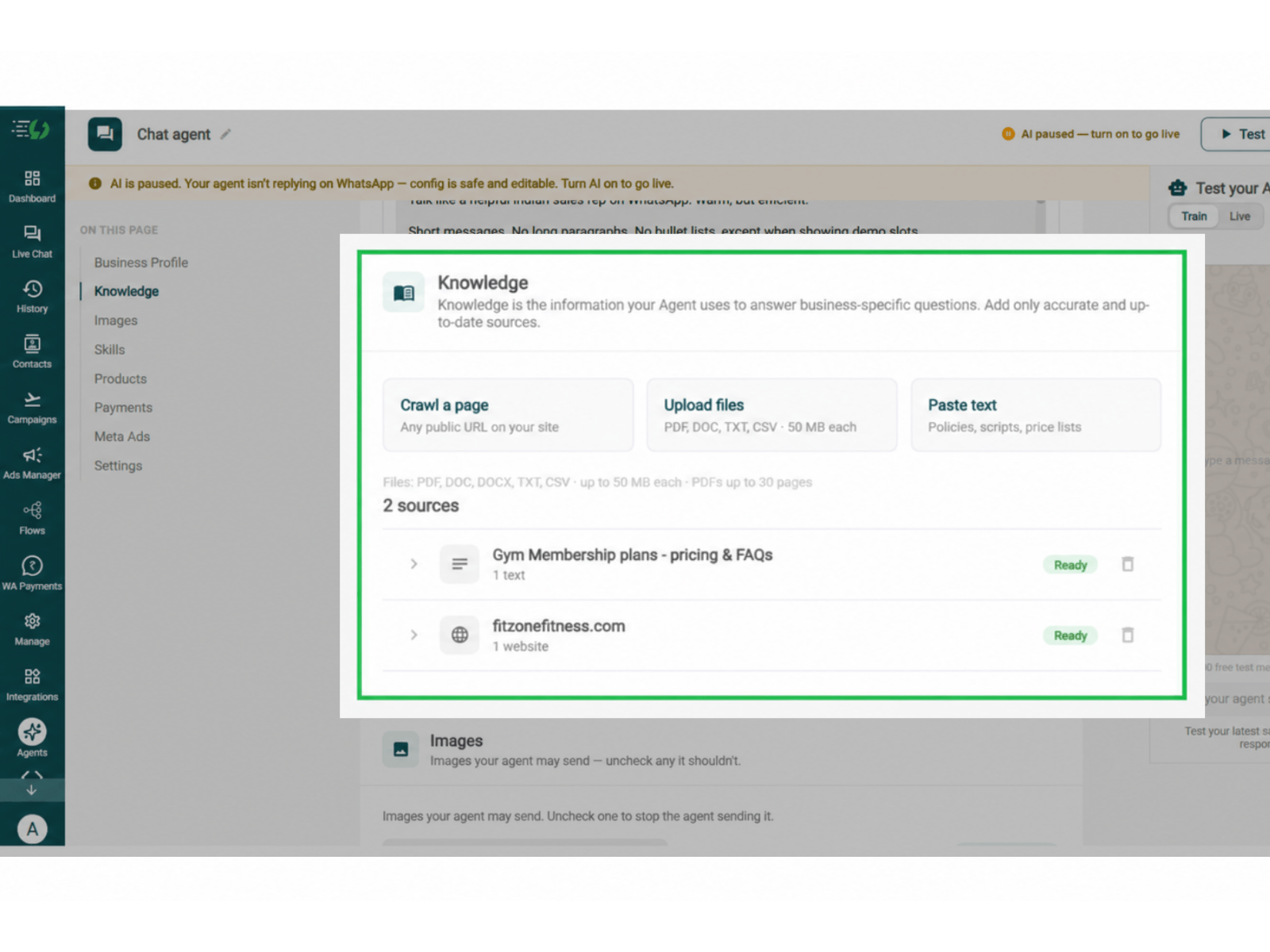Jump to Business Profile section

(141, 263)
